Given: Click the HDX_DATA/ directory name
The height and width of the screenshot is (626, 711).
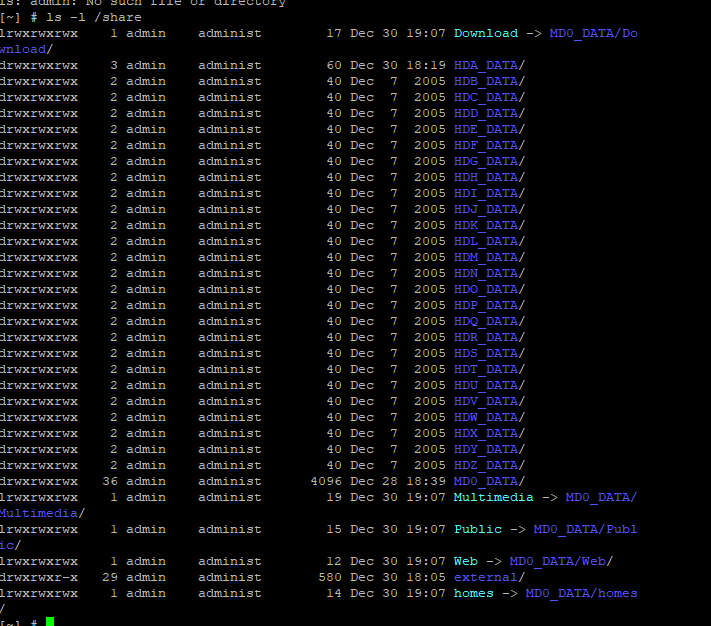Looking at the screenshot, I should pos(489,433).
